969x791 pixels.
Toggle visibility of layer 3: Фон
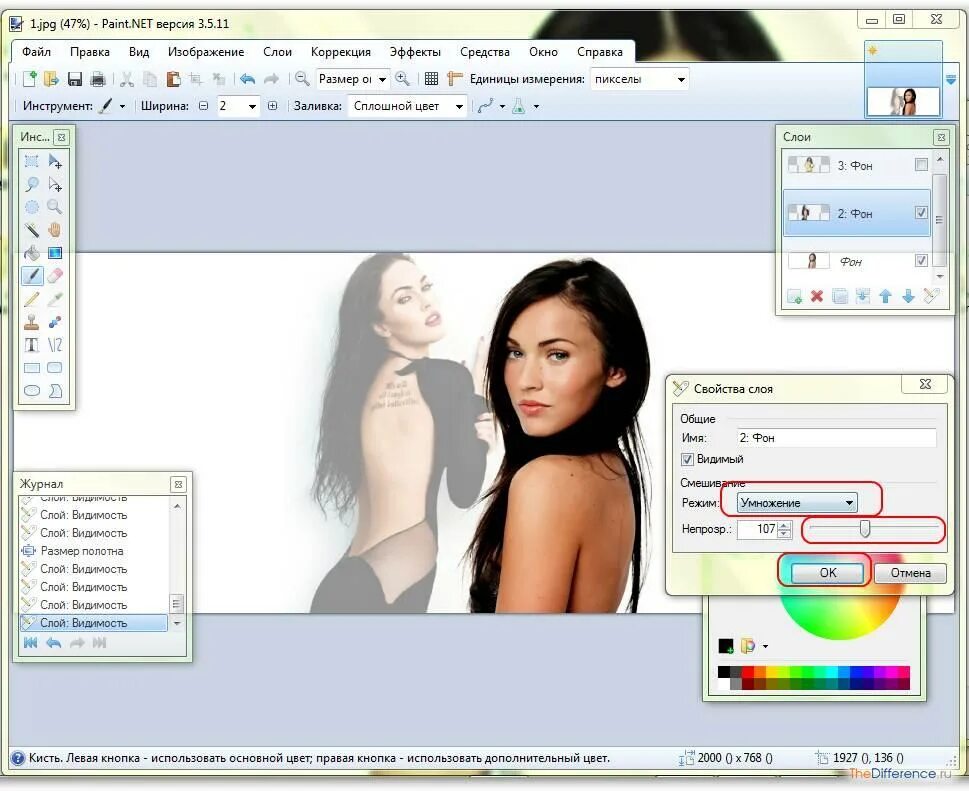pyautogui.click(x=921, y=164)
